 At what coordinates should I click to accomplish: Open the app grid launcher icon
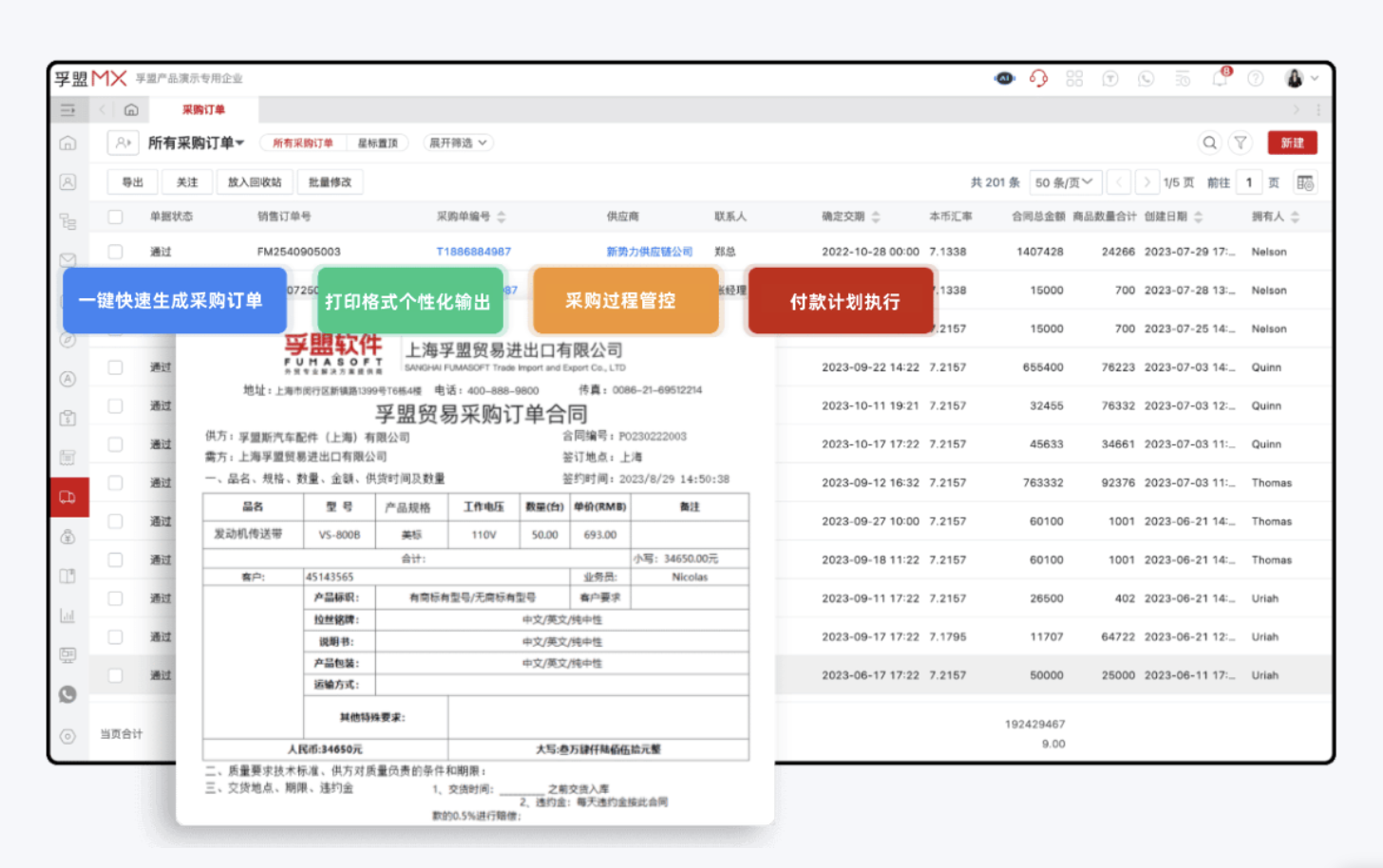click(x=1074, y=78)
